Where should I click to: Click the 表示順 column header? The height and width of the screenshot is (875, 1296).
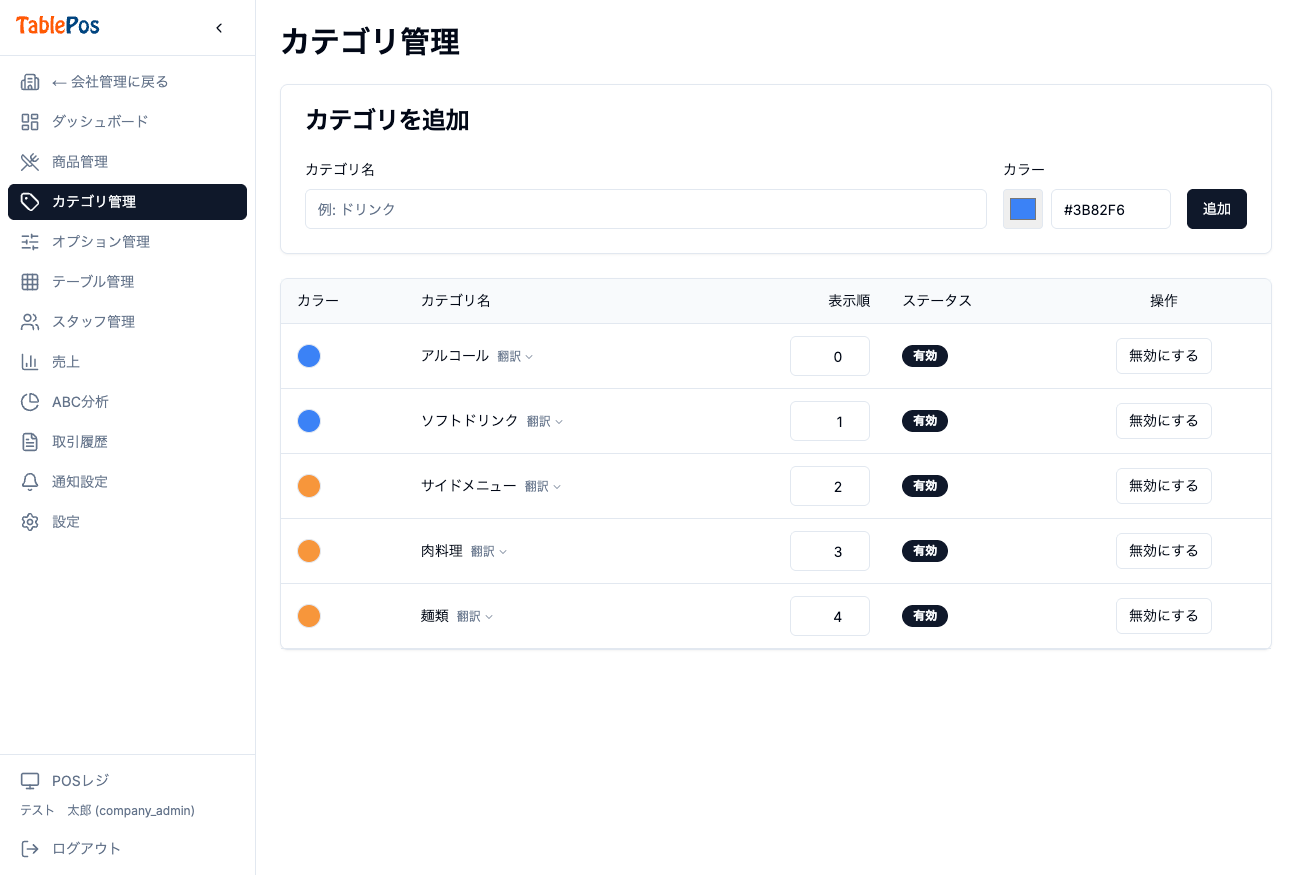click(849, 301)
